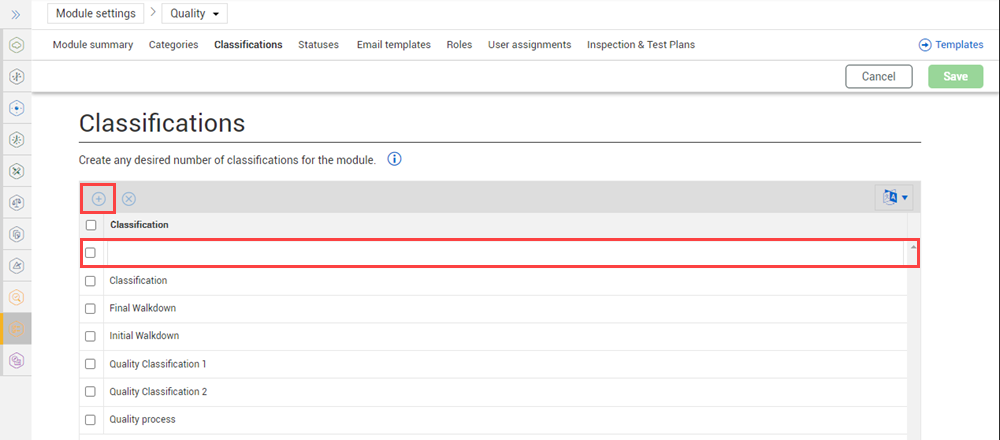Open the info icon next to description
Screen dimensions: 1000x440
394,159
